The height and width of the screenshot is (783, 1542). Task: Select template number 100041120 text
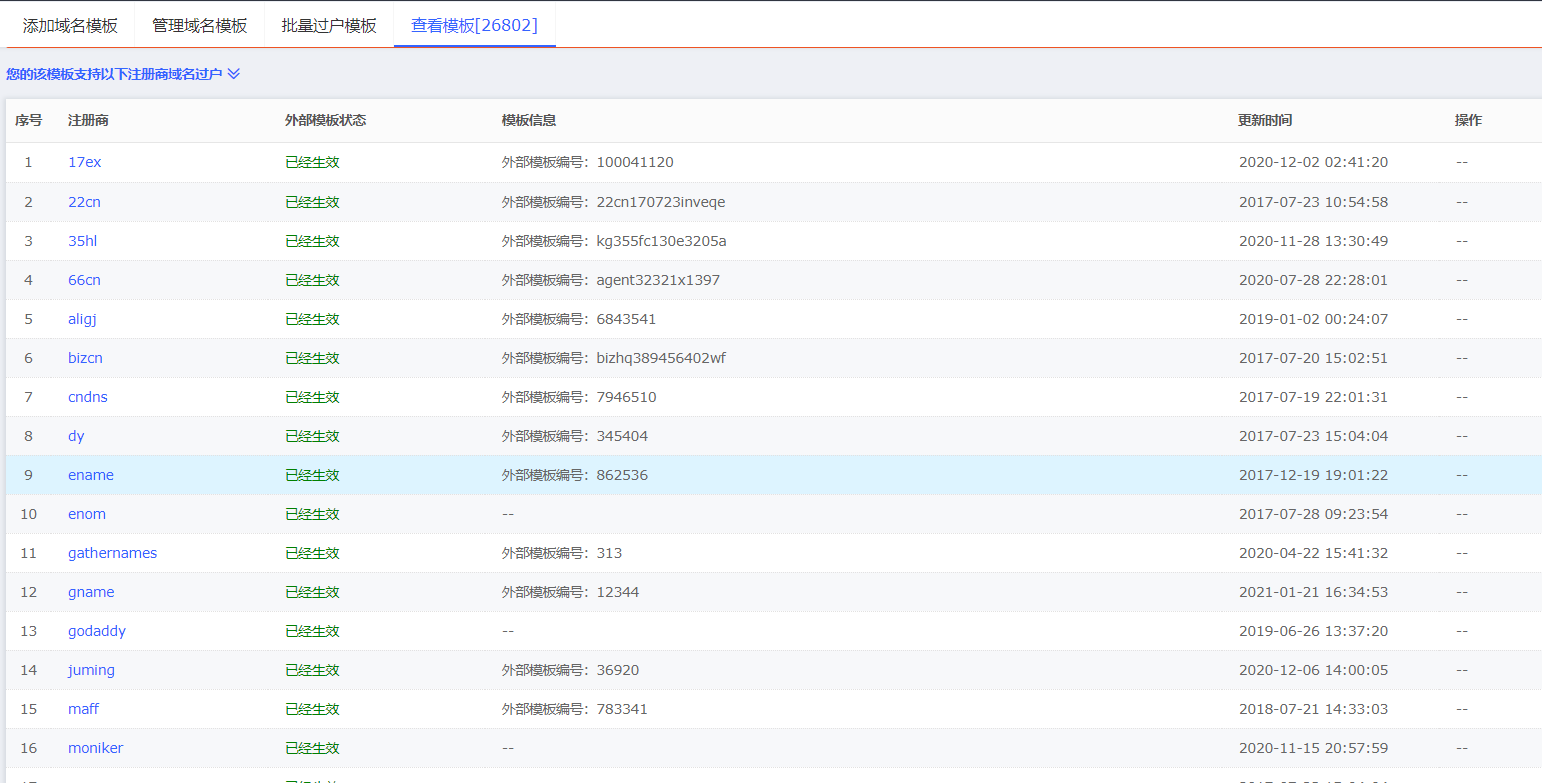635,162
